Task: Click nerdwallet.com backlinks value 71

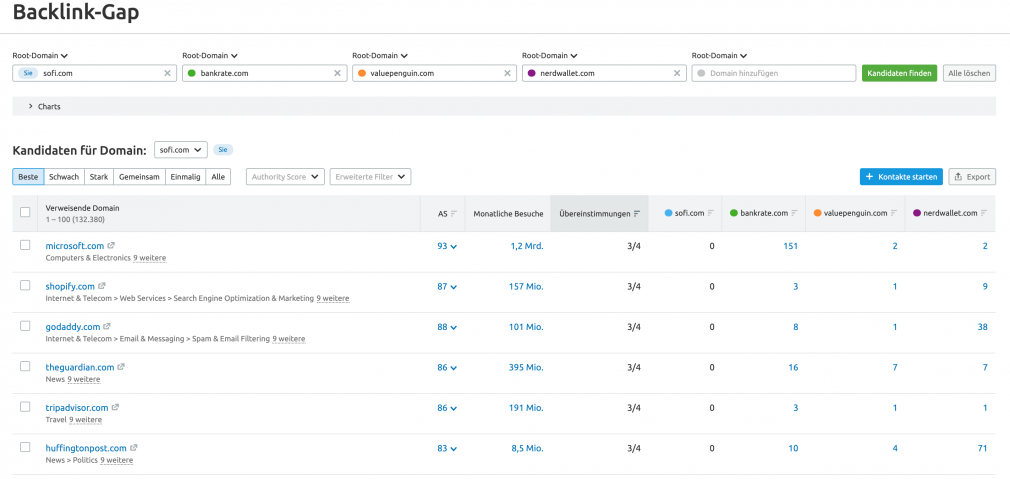Action: coord(982,448)
